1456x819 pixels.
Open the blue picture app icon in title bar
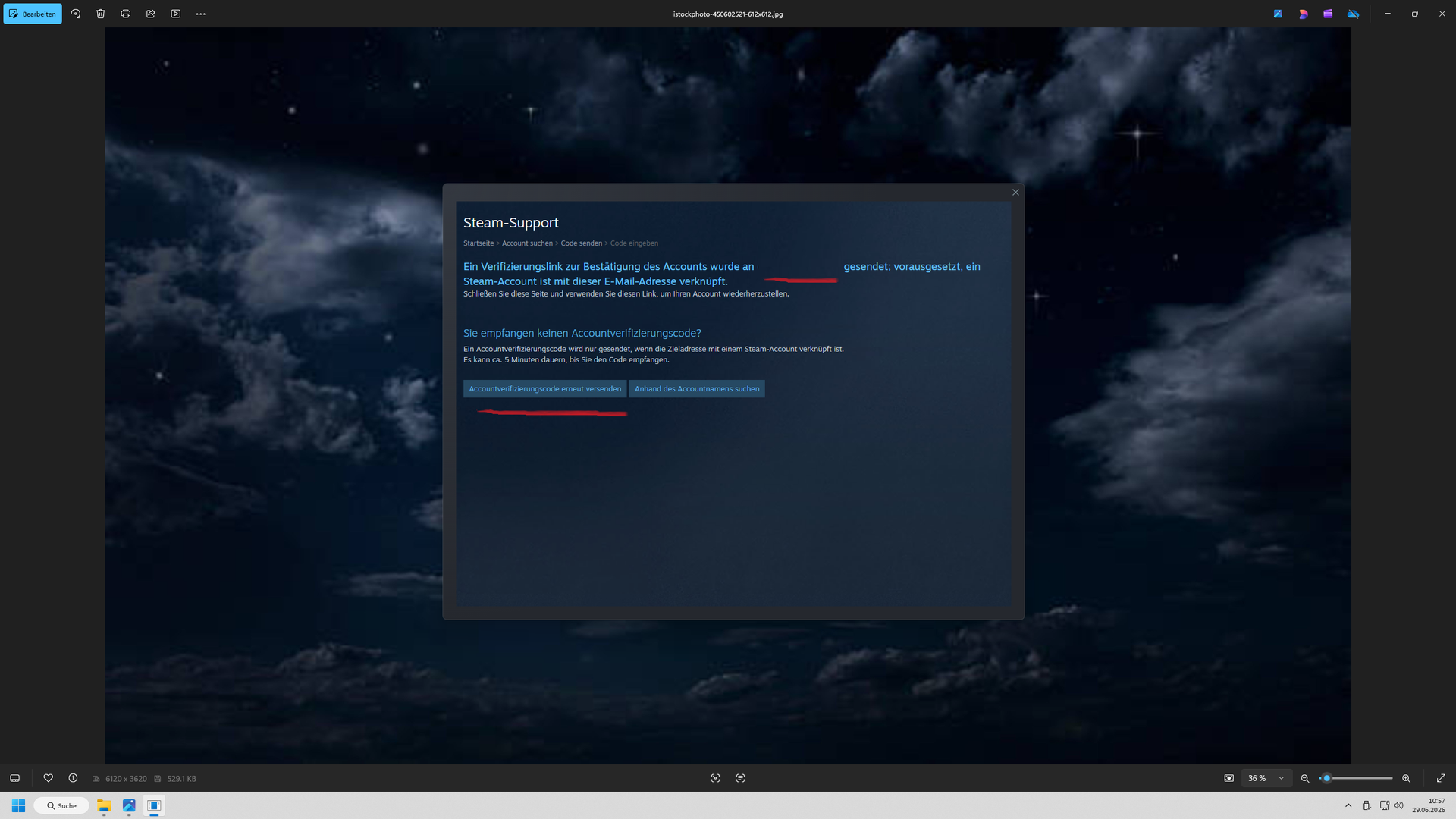pyautogui.click(x=1278, y=14)
